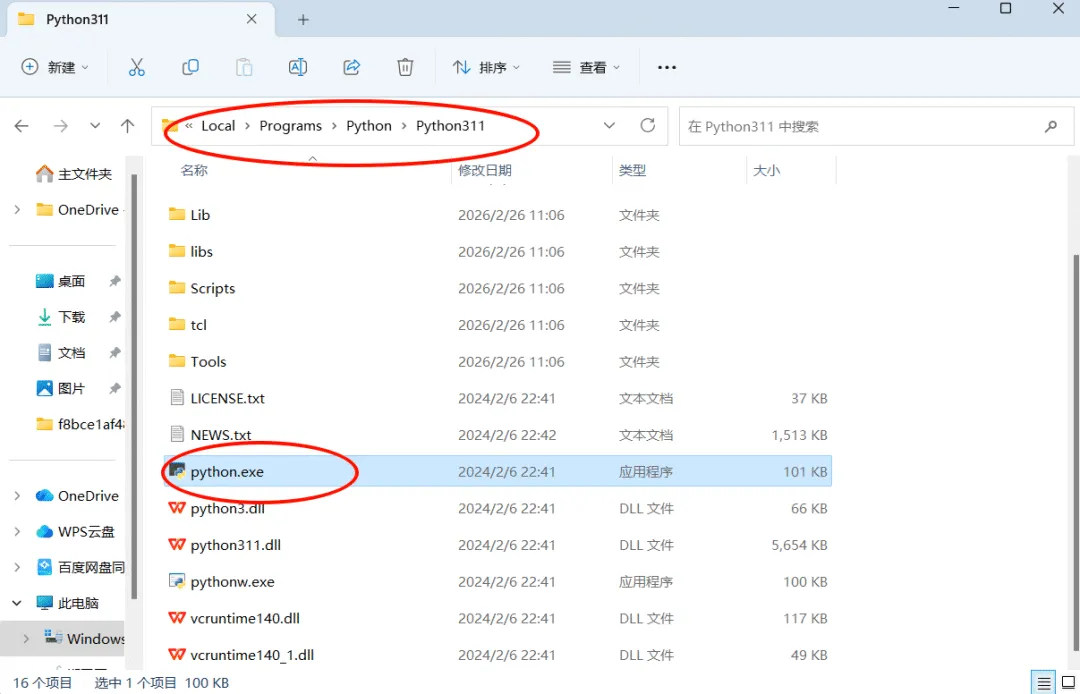
Task: Open a new tab with plus button
Action: (x=303, y=20)
